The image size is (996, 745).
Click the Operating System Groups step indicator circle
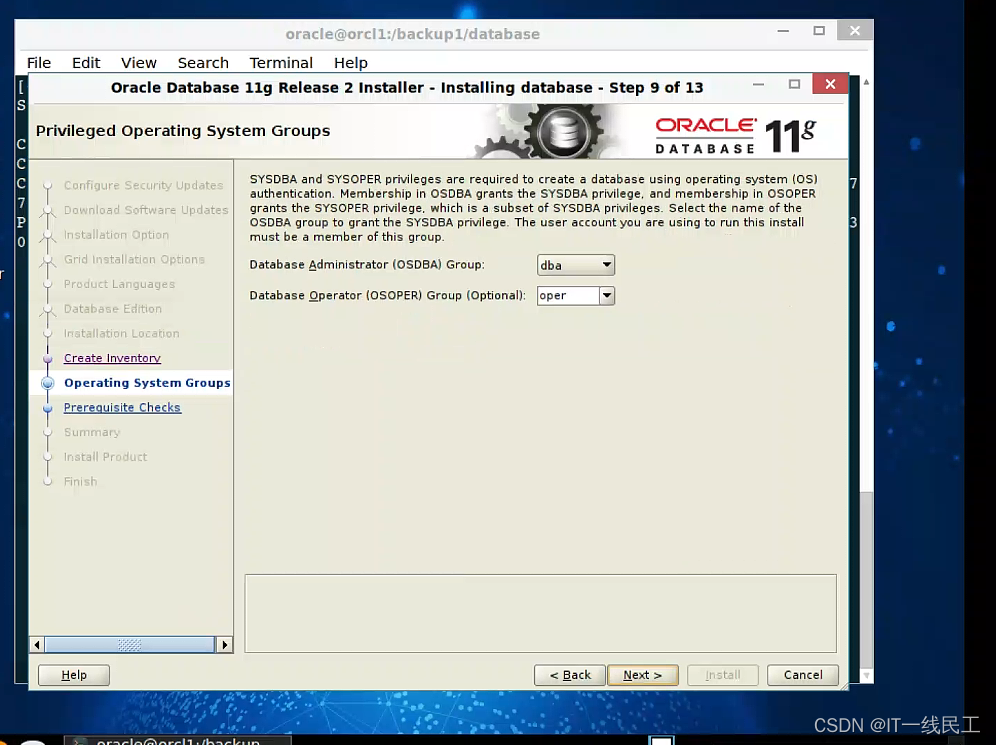pyautogui.click(x=48, y=383)
